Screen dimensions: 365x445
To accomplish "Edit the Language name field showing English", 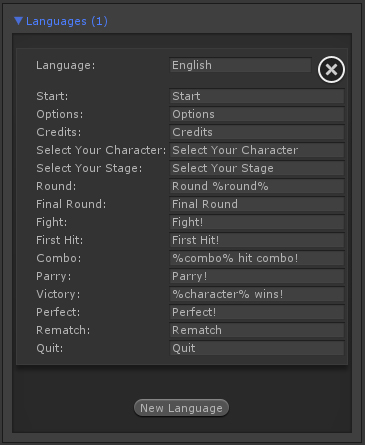I will point(240,65).
